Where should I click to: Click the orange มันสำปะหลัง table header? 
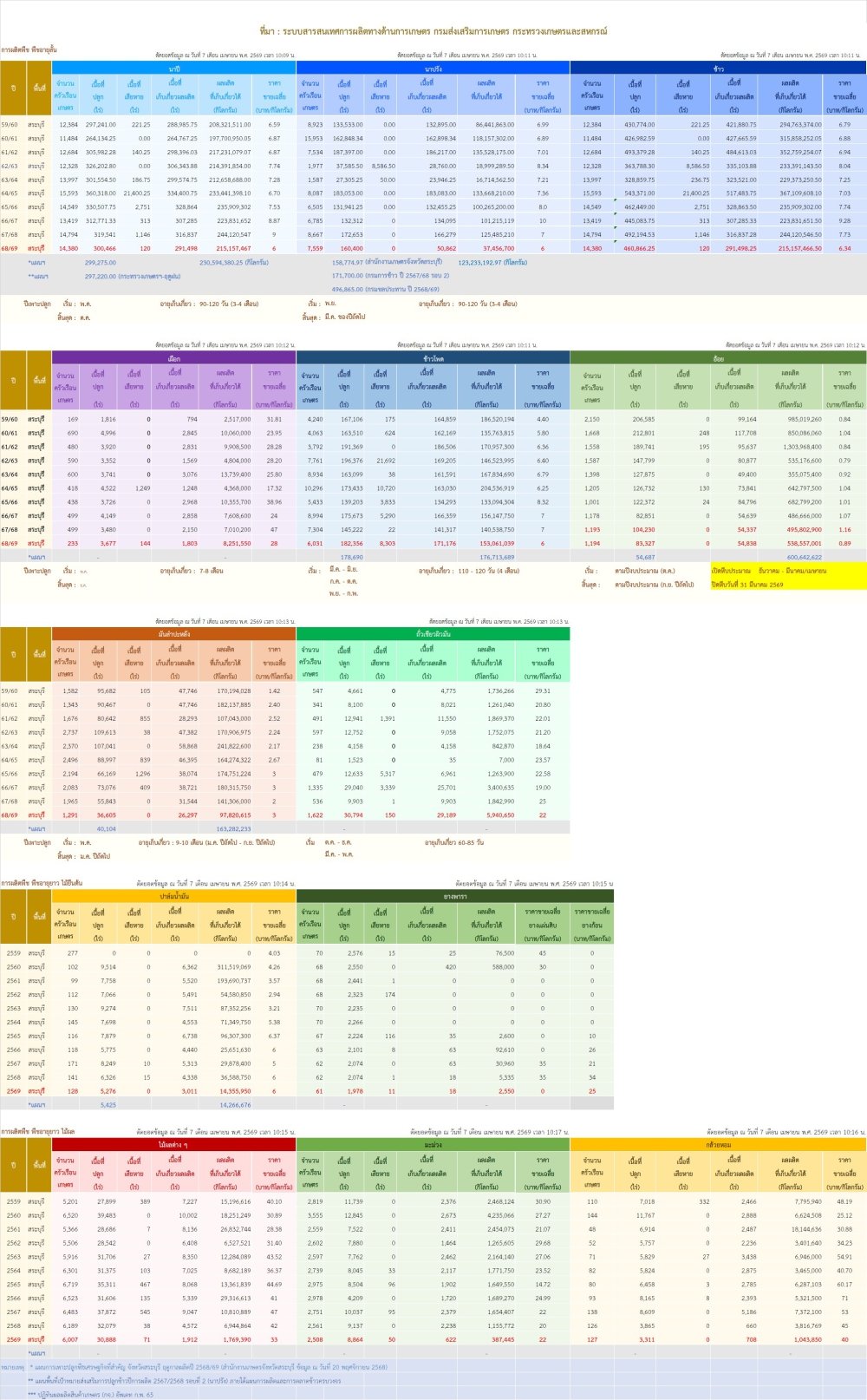click(174, 634)
